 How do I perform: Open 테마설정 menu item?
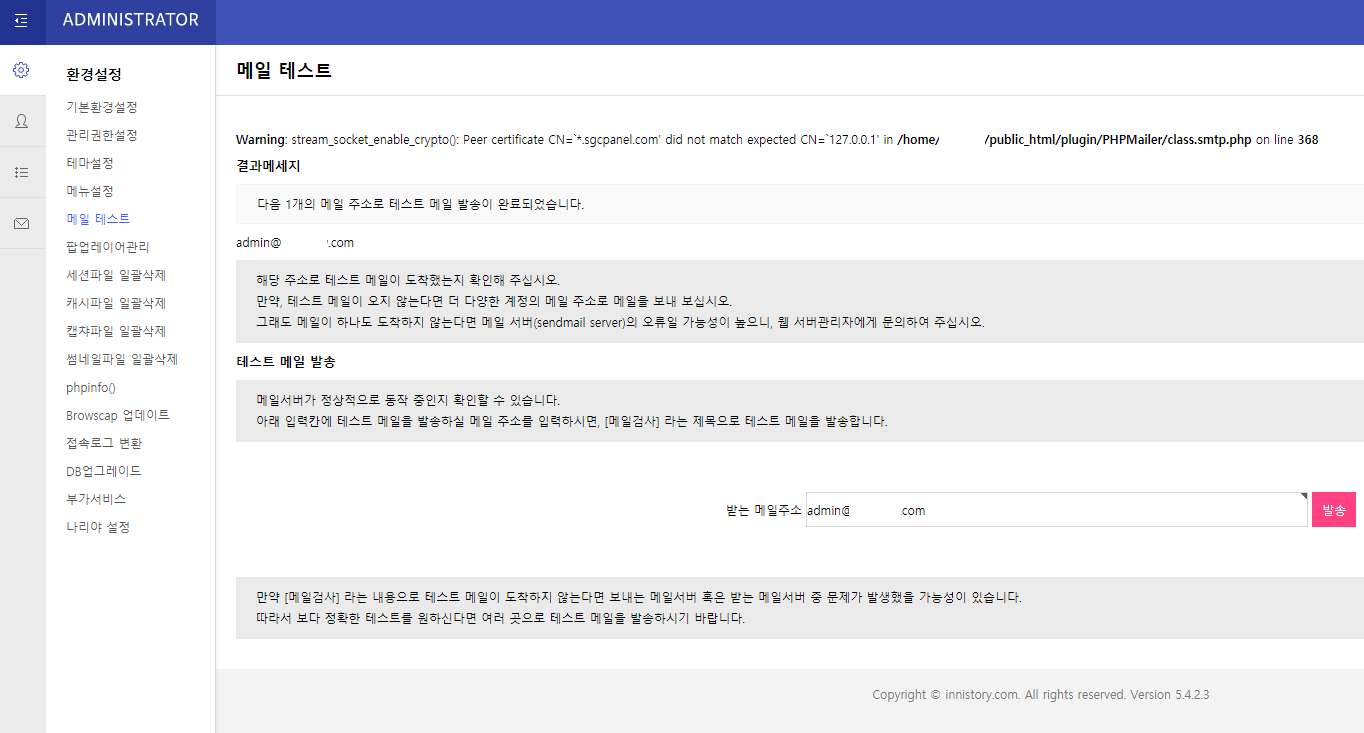point(89,163)
